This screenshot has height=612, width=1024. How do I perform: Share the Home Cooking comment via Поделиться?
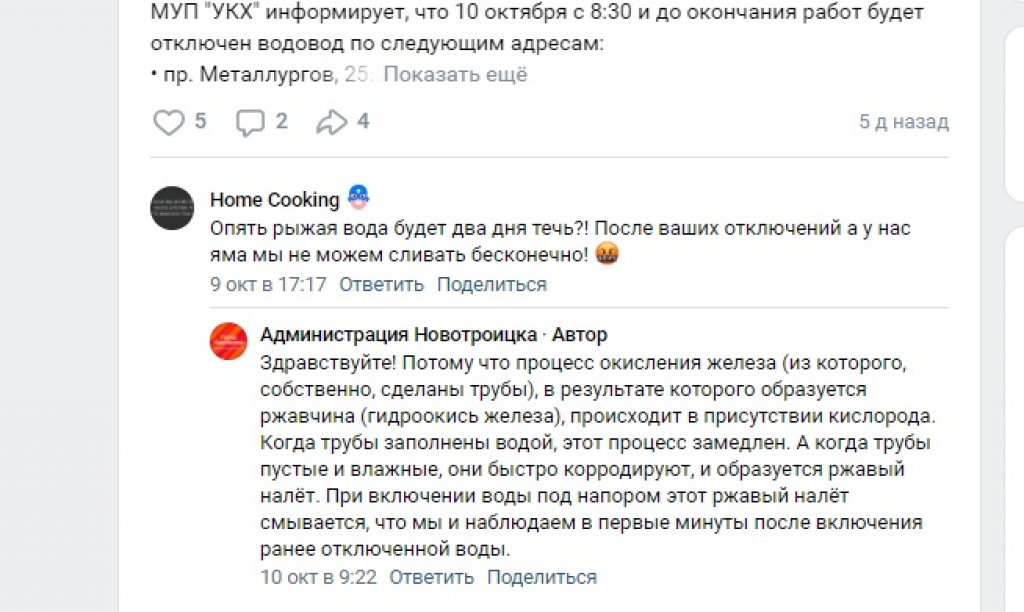point(491,284)
